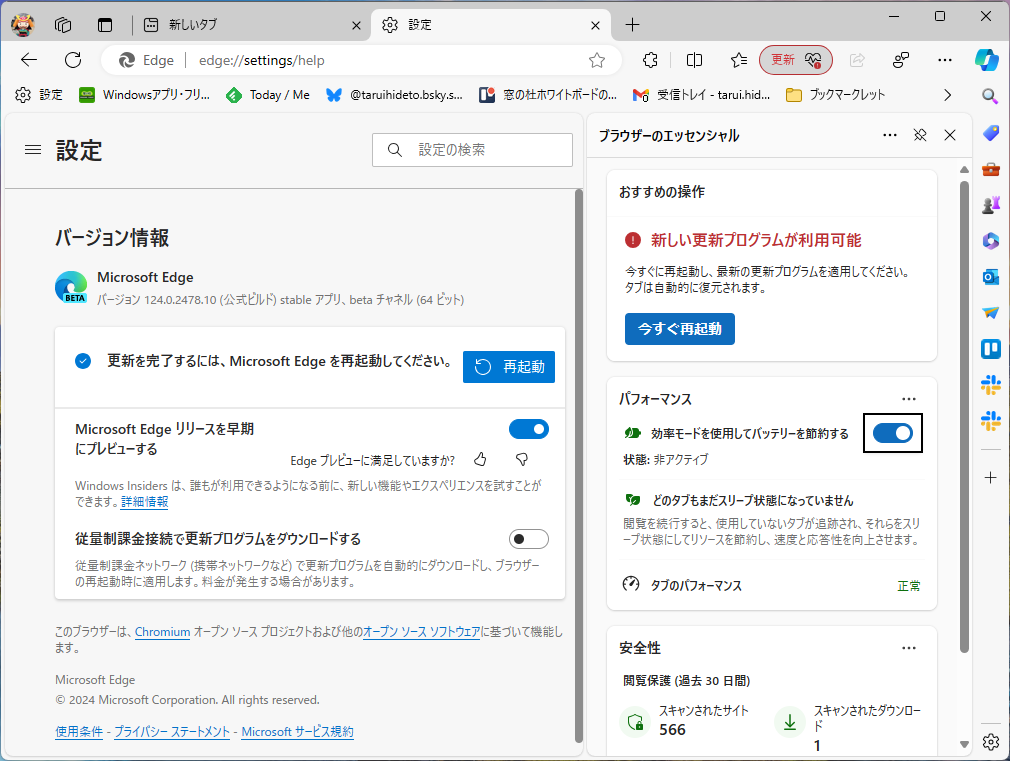Open the パフォーマンス panel options (...)
This screenshot has width=1010, height=761.
coord(909,398)
